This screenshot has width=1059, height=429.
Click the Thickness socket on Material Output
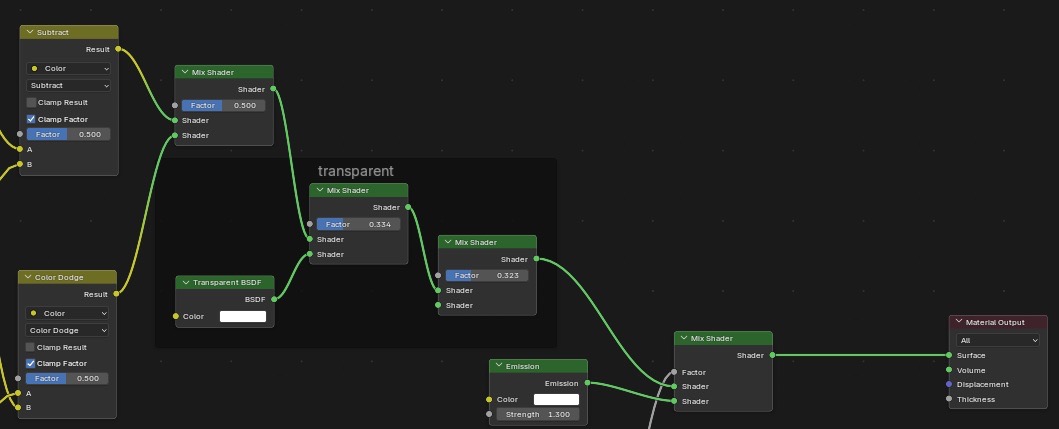click(949, 399)
